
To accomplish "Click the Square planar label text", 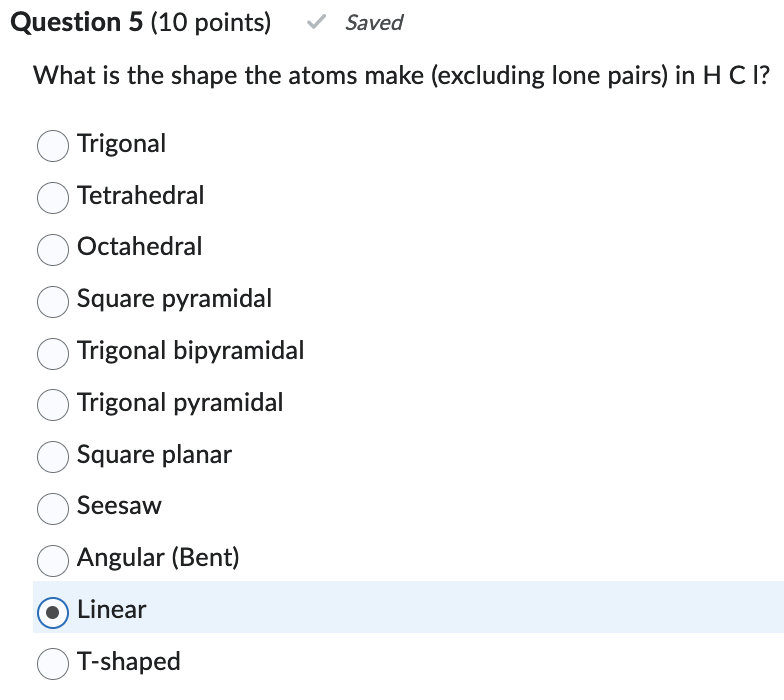I will [154, 454].
